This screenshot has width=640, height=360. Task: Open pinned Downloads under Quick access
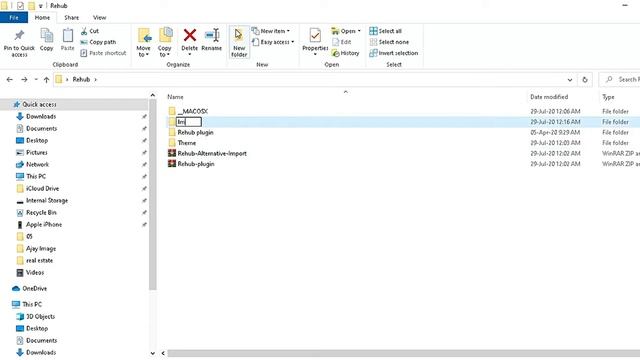tap(41, 117)
